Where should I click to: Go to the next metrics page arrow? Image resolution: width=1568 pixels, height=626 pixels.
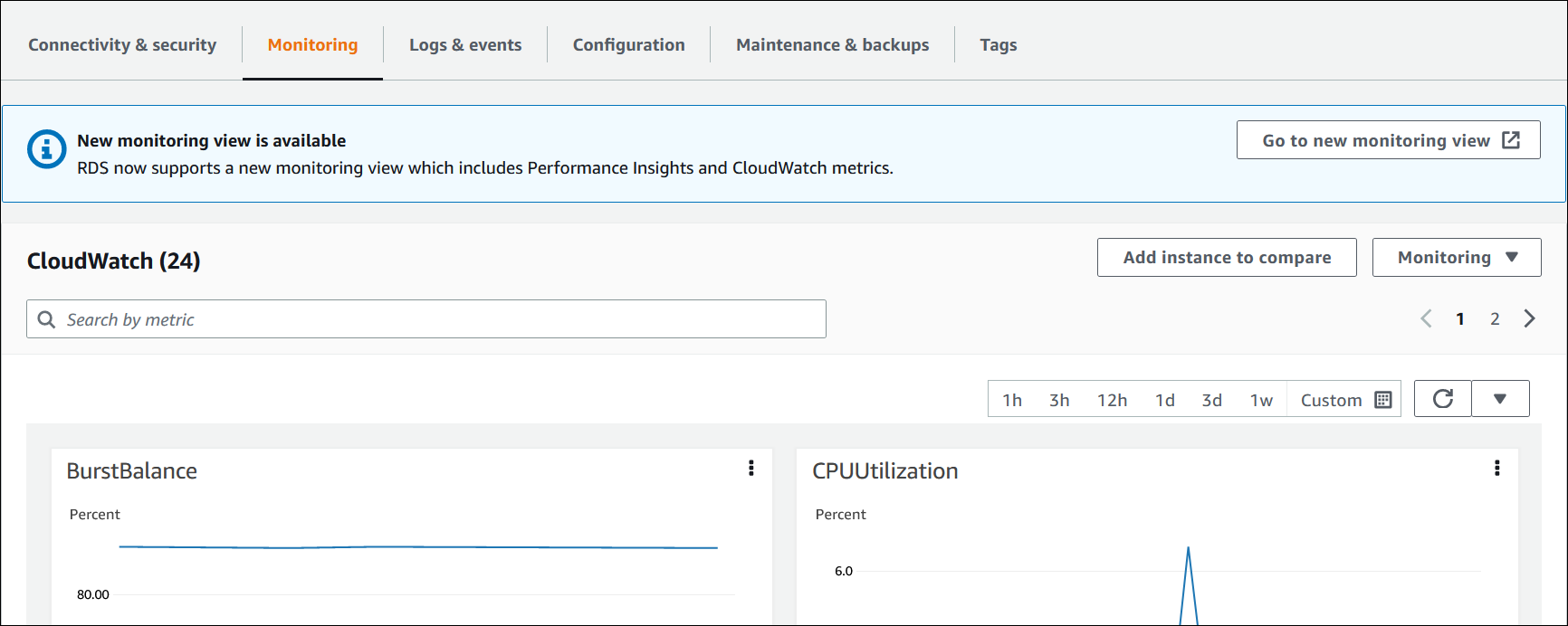point(1529,318)
